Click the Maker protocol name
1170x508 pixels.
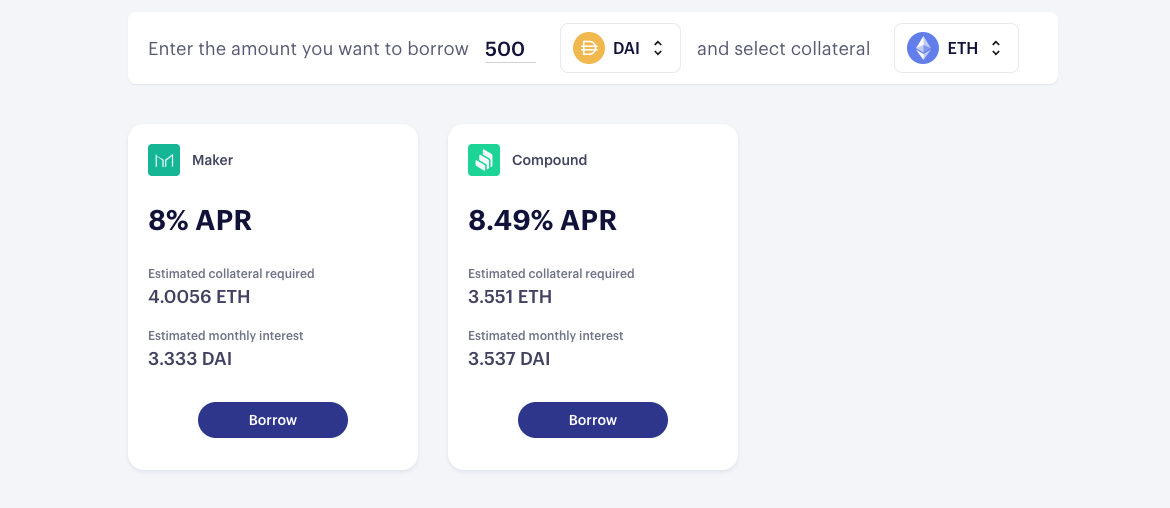[x=213, y=160]
